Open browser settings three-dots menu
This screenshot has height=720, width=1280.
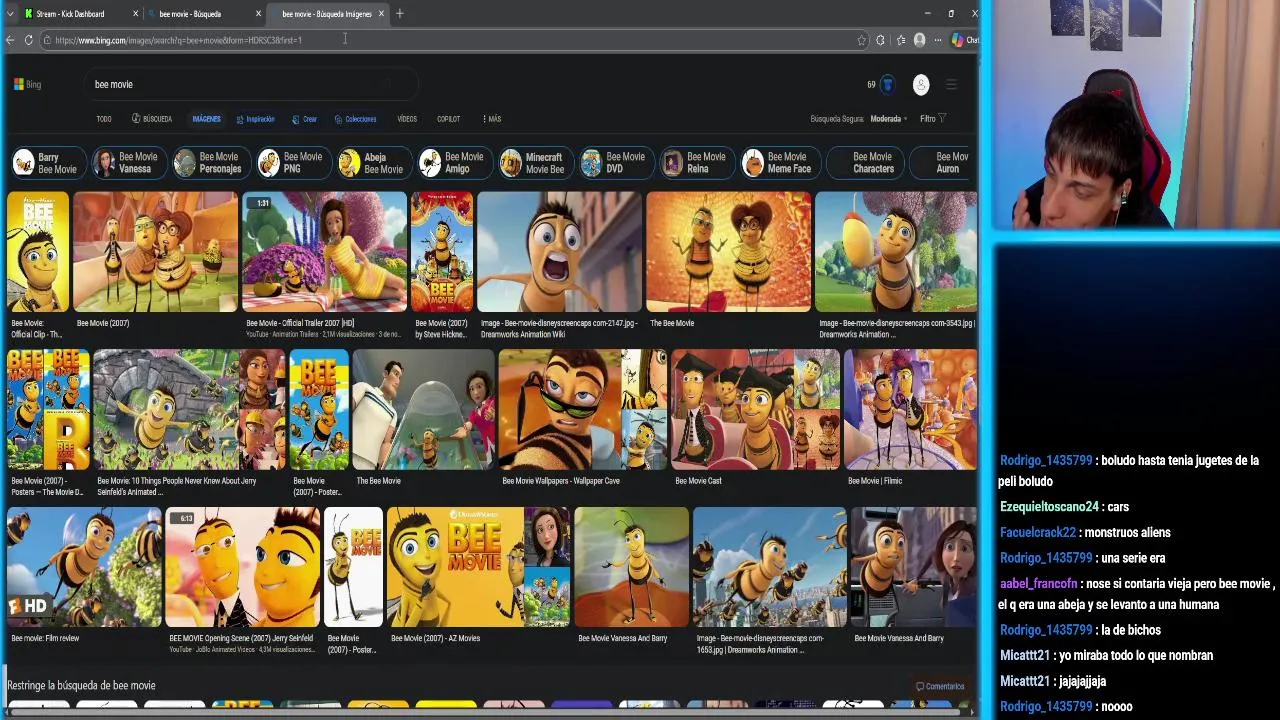coord(937,40)
